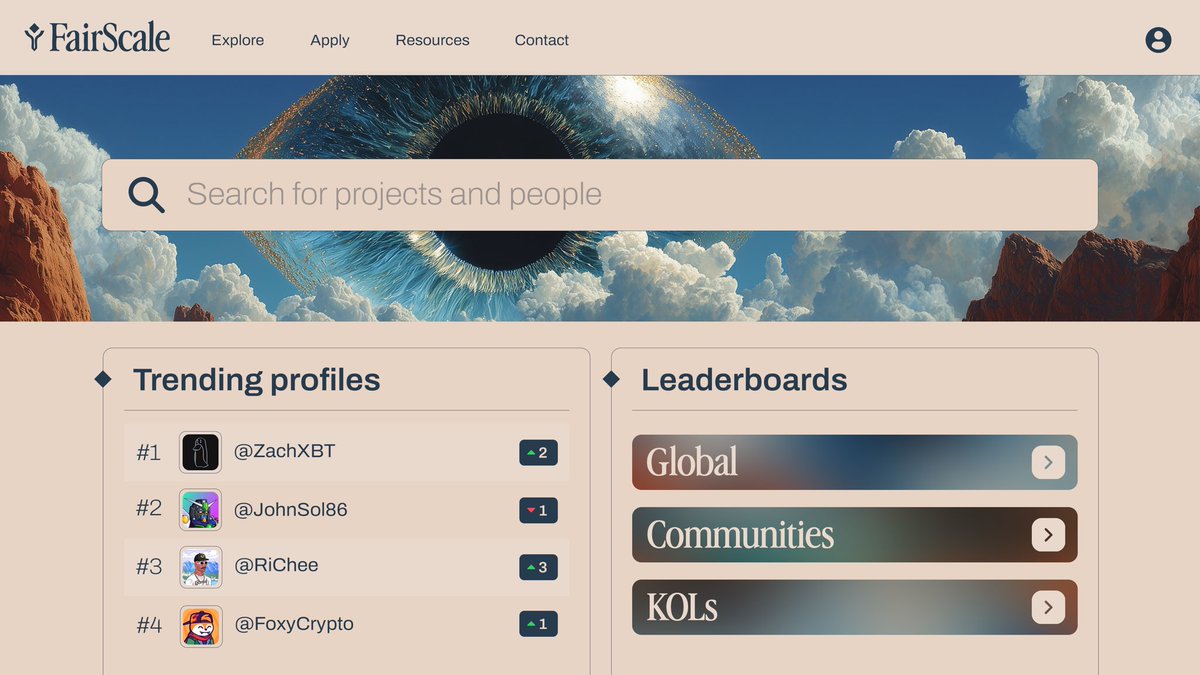Click @FoxyCrypto's fox avatar
The image size is (1200, 675).
pos(200,624)
